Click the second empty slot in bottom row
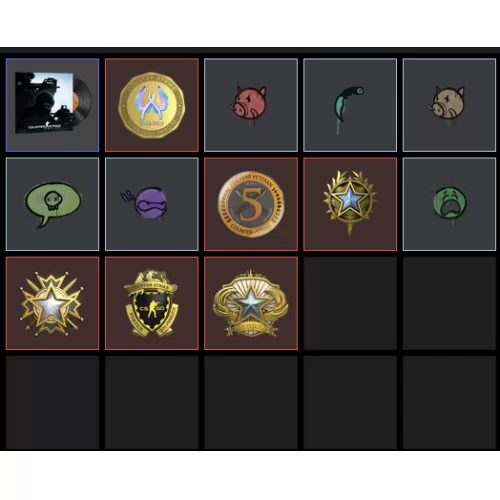 click(152, 402)
